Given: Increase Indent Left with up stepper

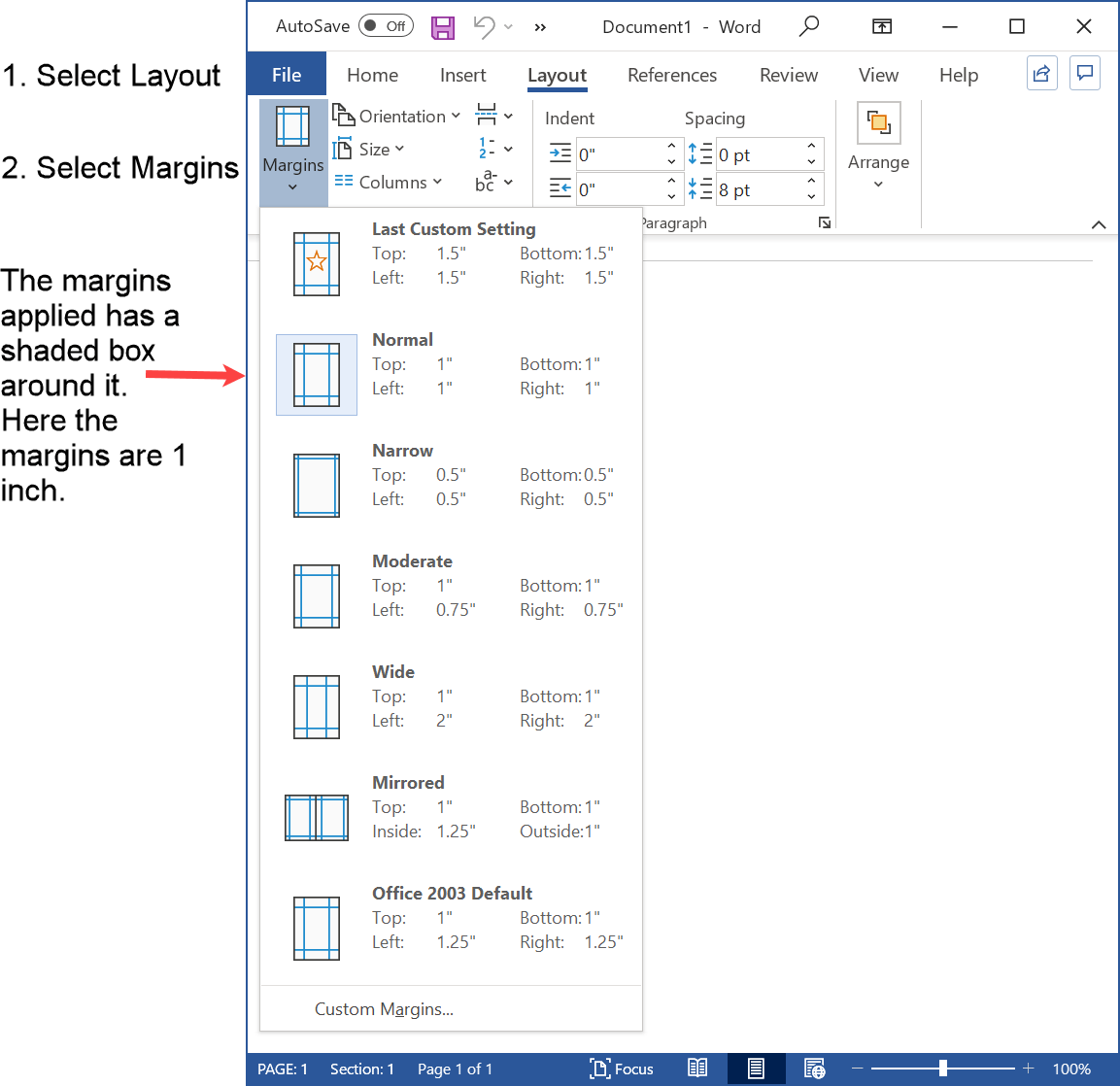Looking at the screenshot, I should (x=671, y=146).
